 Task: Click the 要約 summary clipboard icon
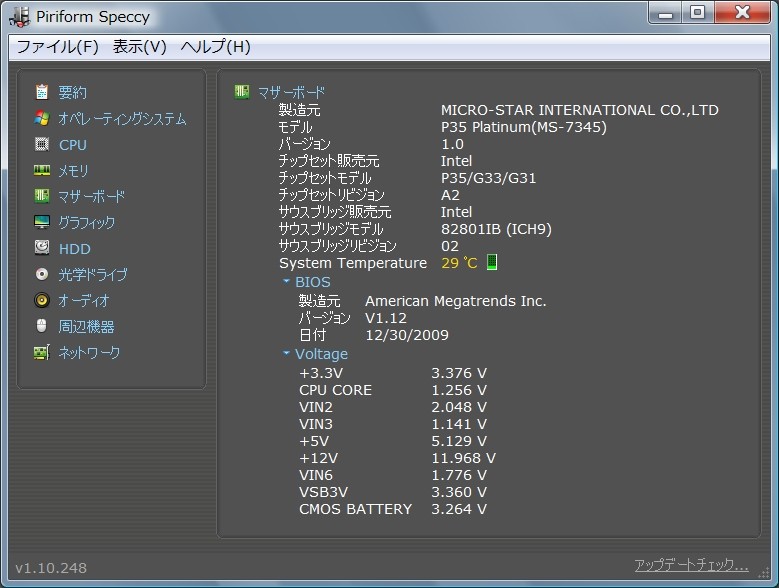tap(42, 92)
